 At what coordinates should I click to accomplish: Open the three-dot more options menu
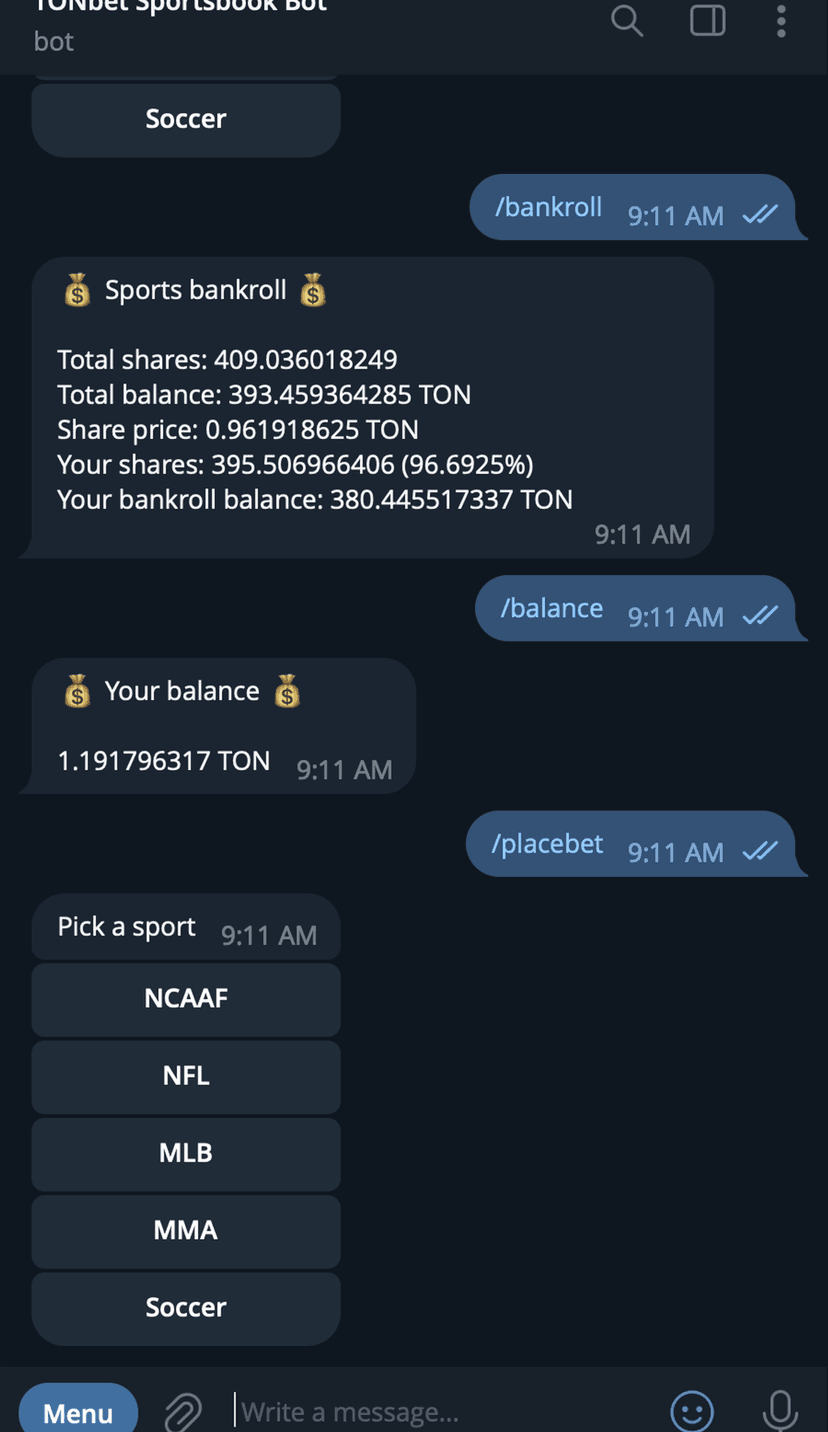(x=781, y=20)
